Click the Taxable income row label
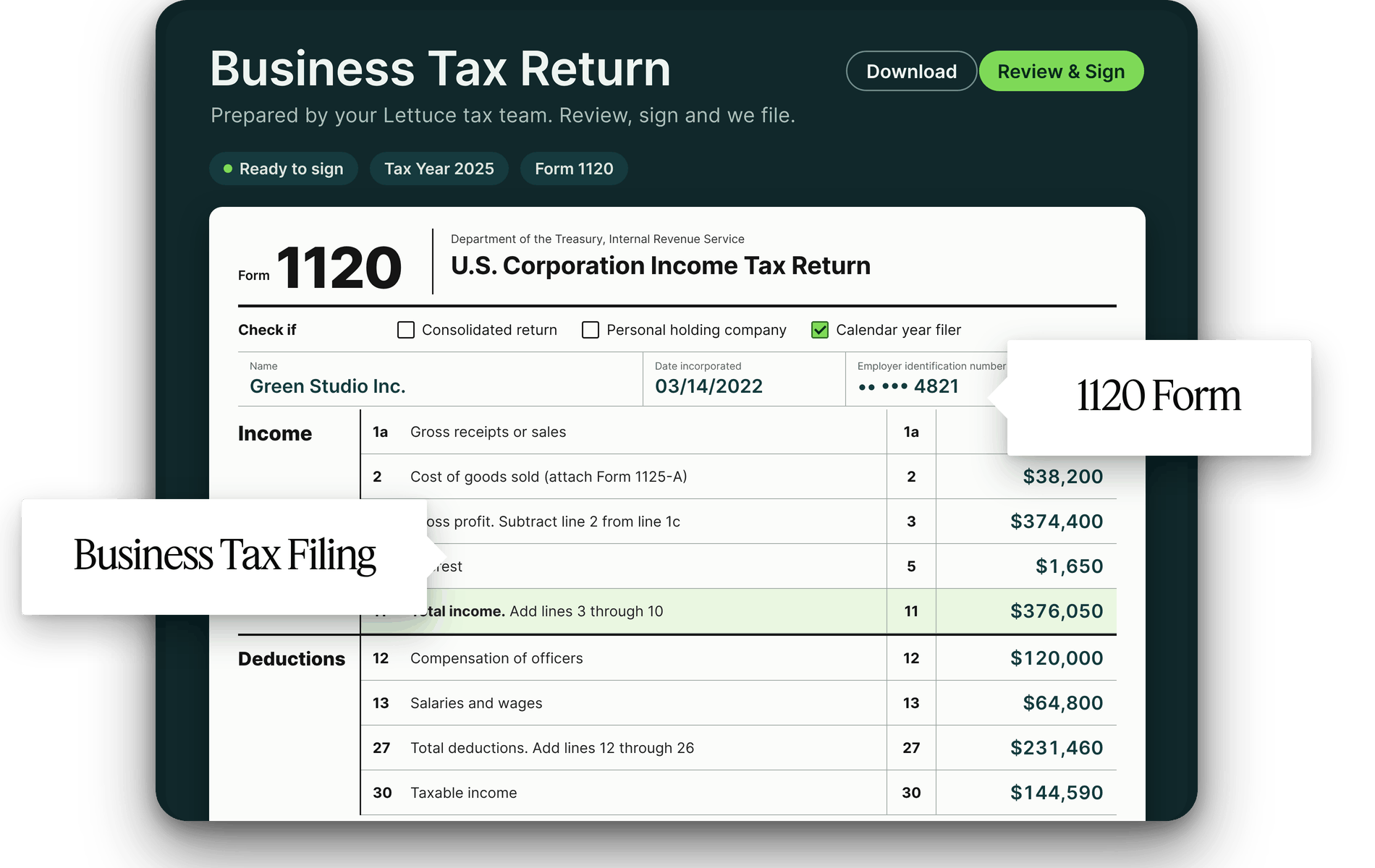The width and height of the screenshot is (1375, 868). (x=464, y=793)
